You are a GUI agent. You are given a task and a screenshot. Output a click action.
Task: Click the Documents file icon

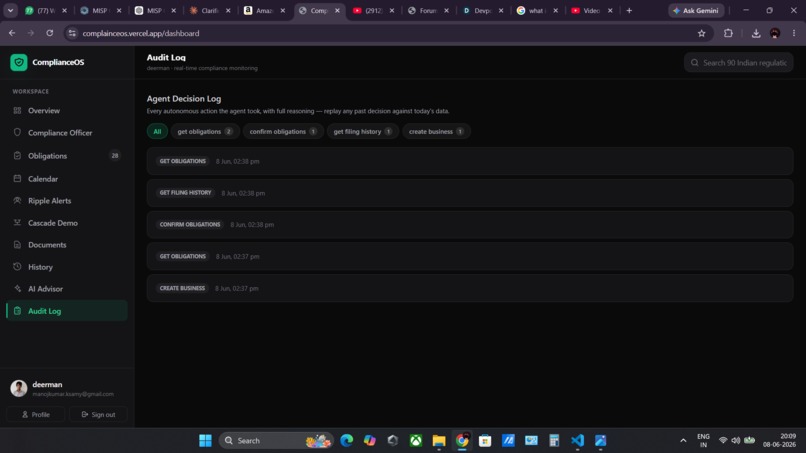point(17,245)
